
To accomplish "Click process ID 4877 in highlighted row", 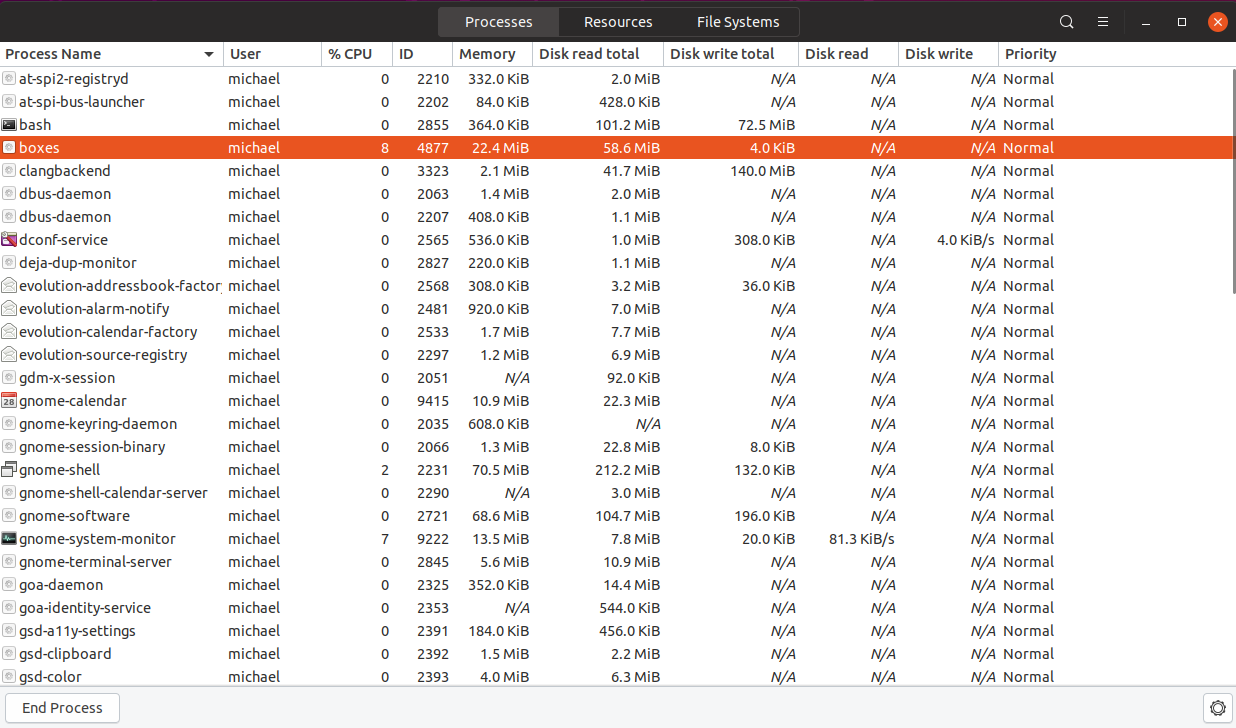I will (x=433, y=148).
